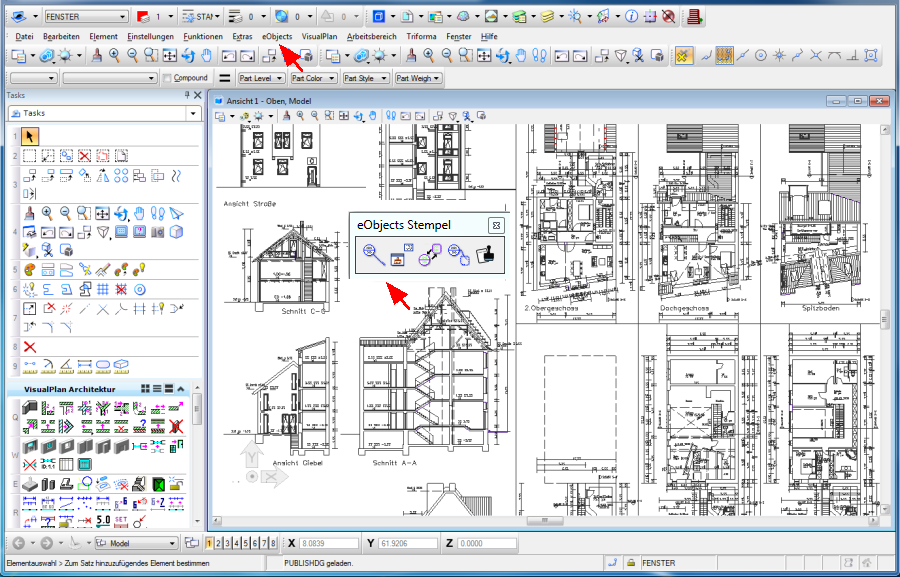900x577 pixels.
Task: Click the blue information icon in the top toolbar
Action: point(631,17)
